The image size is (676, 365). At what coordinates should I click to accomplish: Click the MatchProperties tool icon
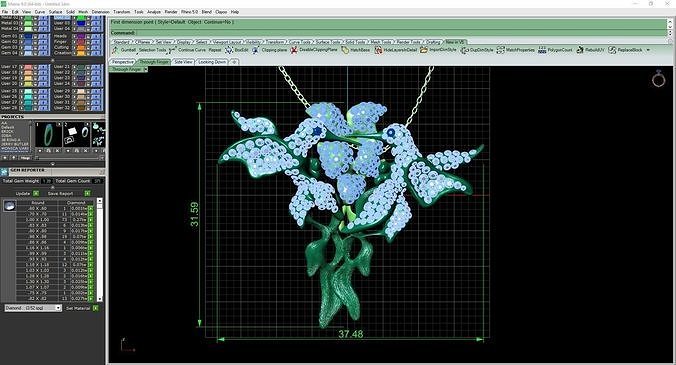501,50
